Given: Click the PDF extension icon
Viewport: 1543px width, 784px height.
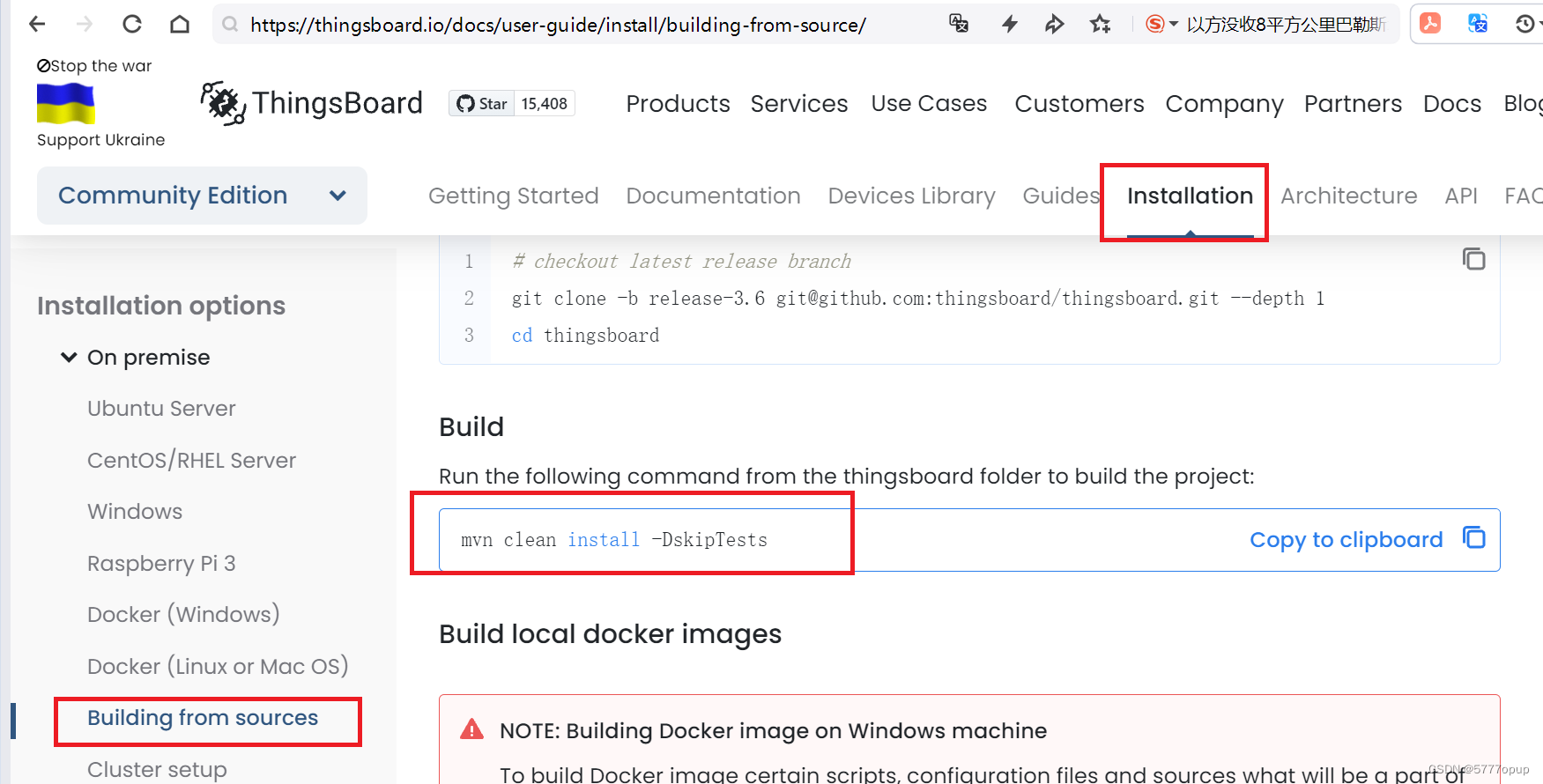Looking at the screenshot, I should [x=1430, y=23].
